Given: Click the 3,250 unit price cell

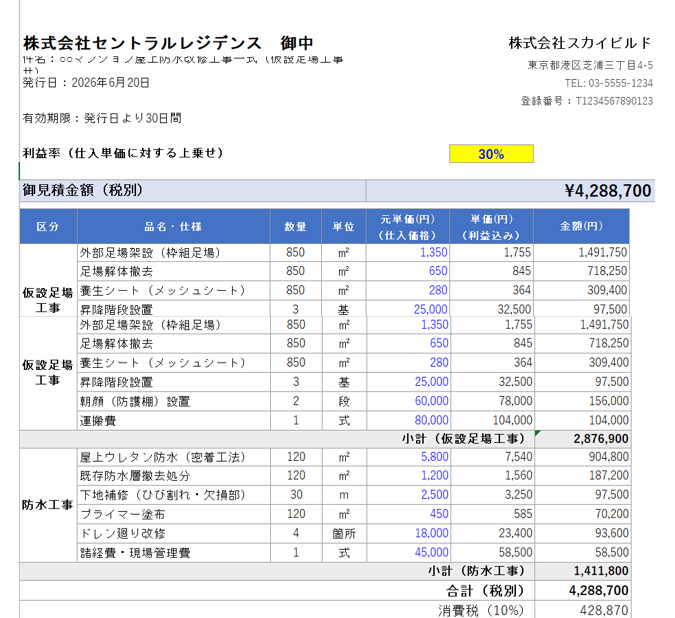Looking at the screenshot, I should (x=492, y=495).
